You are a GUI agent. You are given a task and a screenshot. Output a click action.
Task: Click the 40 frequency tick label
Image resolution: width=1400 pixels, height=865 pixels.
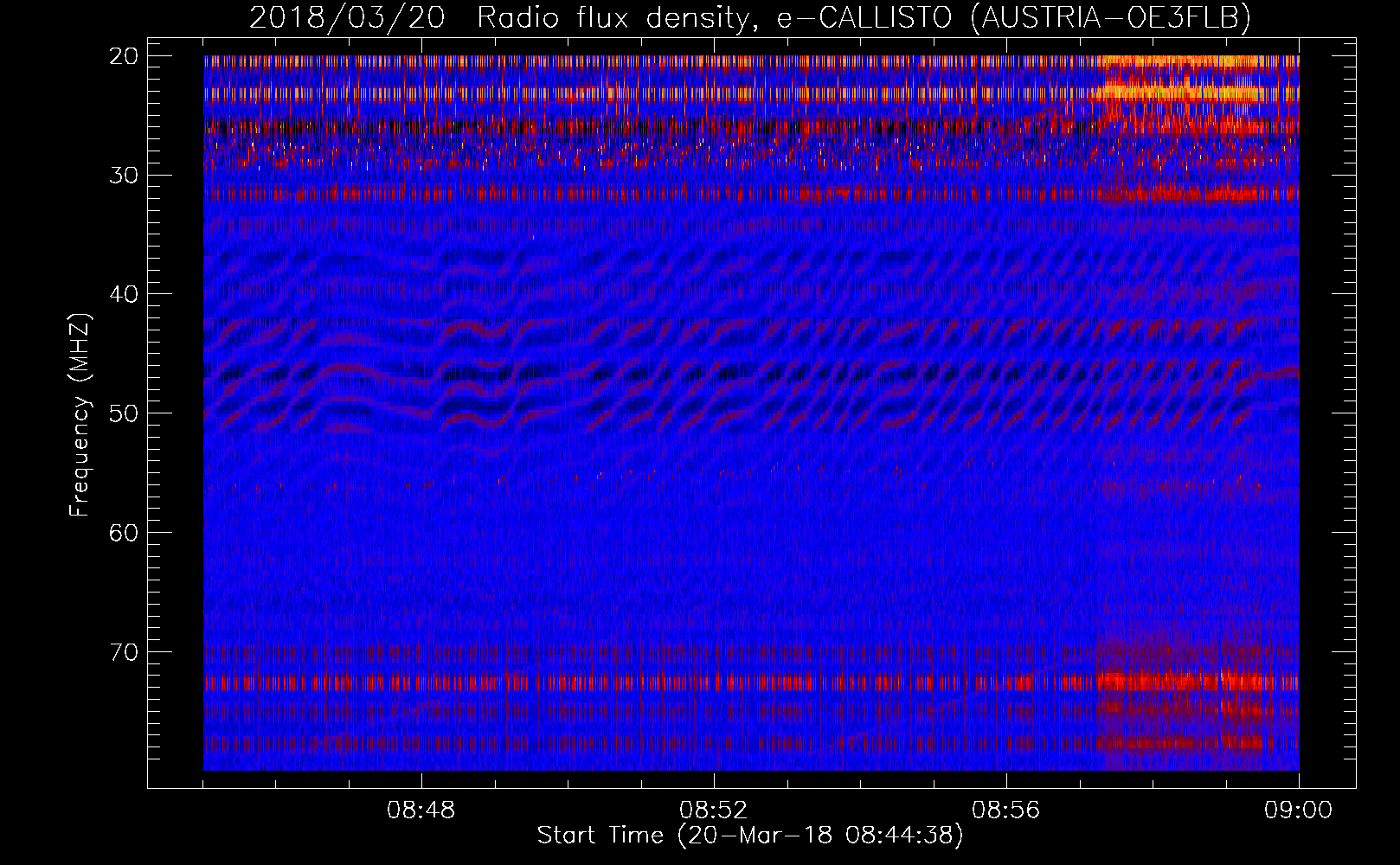[x=125, y=294]
